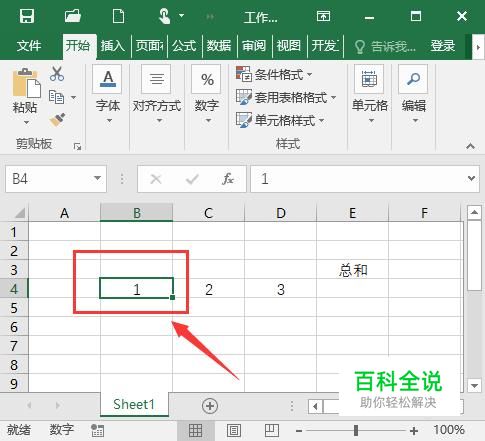This screenshot has width=485, height=441.
Task: Click the cancel X in formula bar
Action: point(156,179)
